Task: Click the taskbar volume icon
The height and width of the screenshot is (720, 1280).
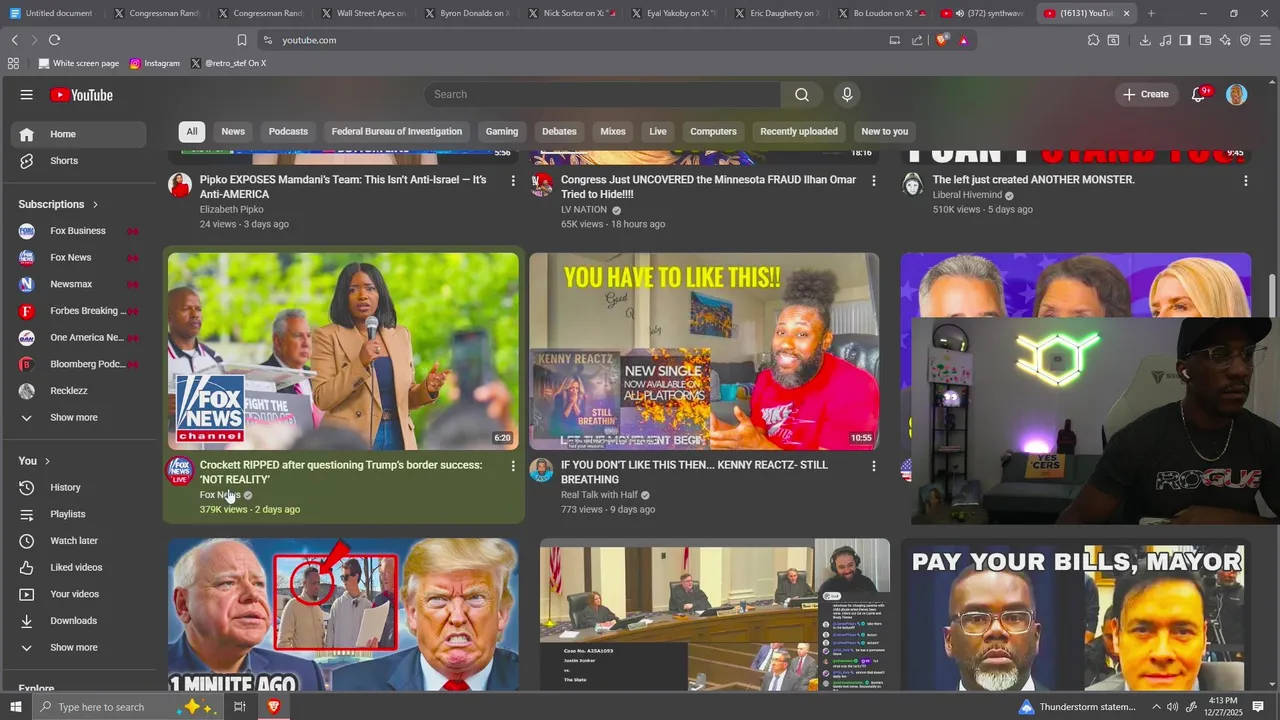Action: (1172, 707)
